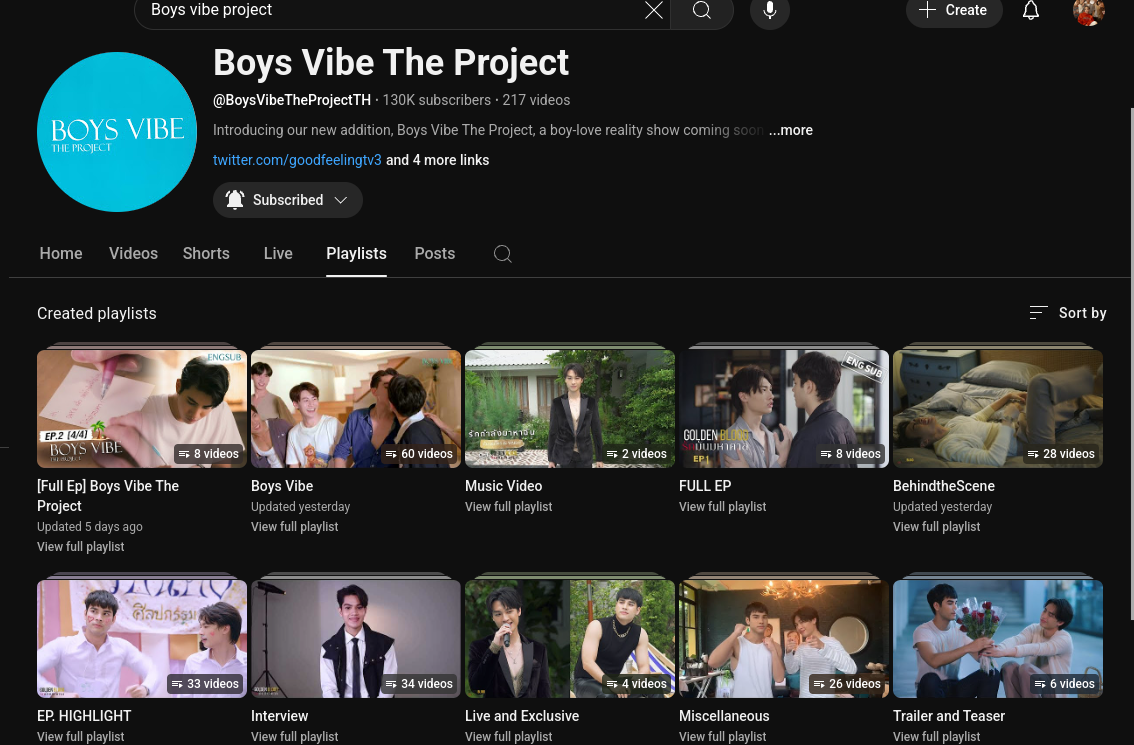Click the 28 videos badge on BehindtheScene
The height and width of the screenshot is (745, 1134).
[1061, 454]
